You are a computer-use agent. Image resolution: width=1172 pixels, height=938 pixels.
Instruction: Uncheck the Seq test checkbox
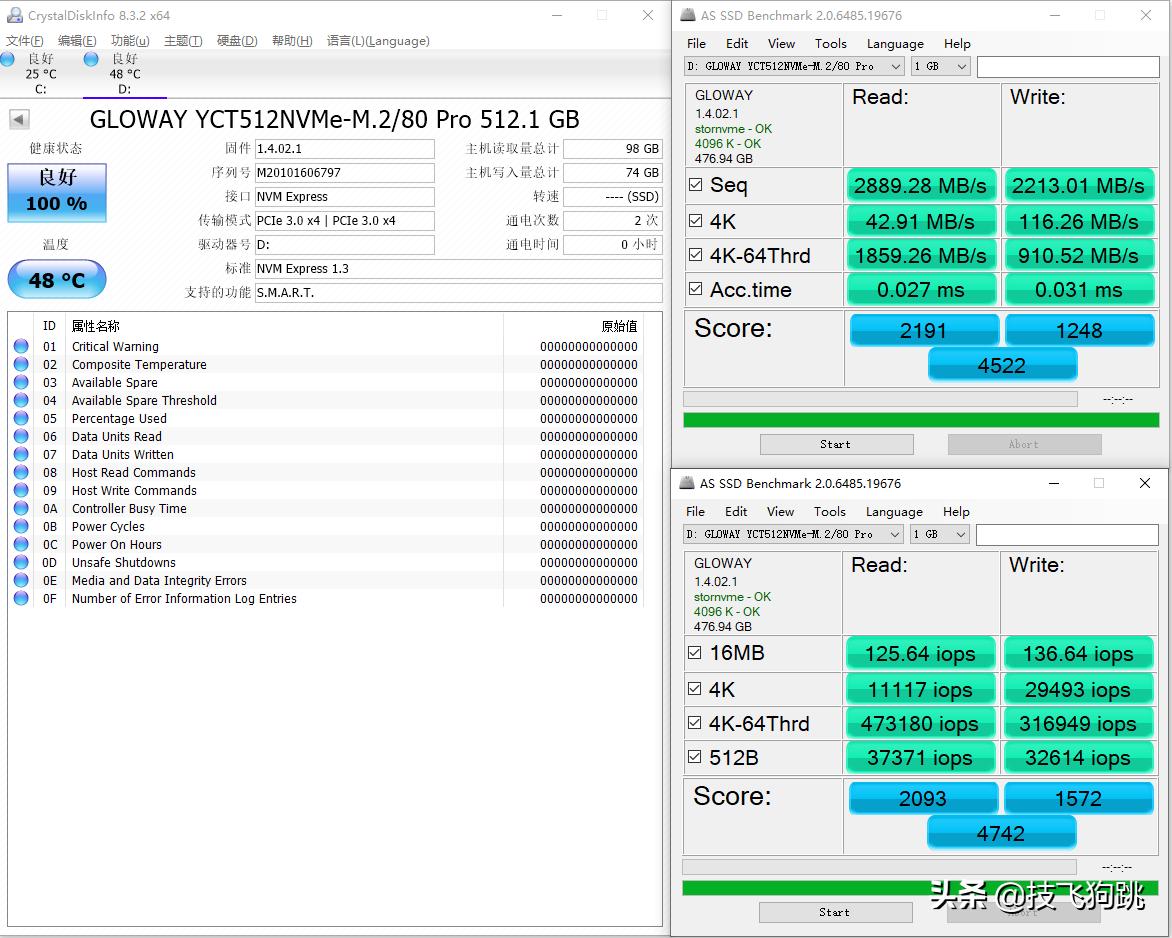tap(695, 185)
